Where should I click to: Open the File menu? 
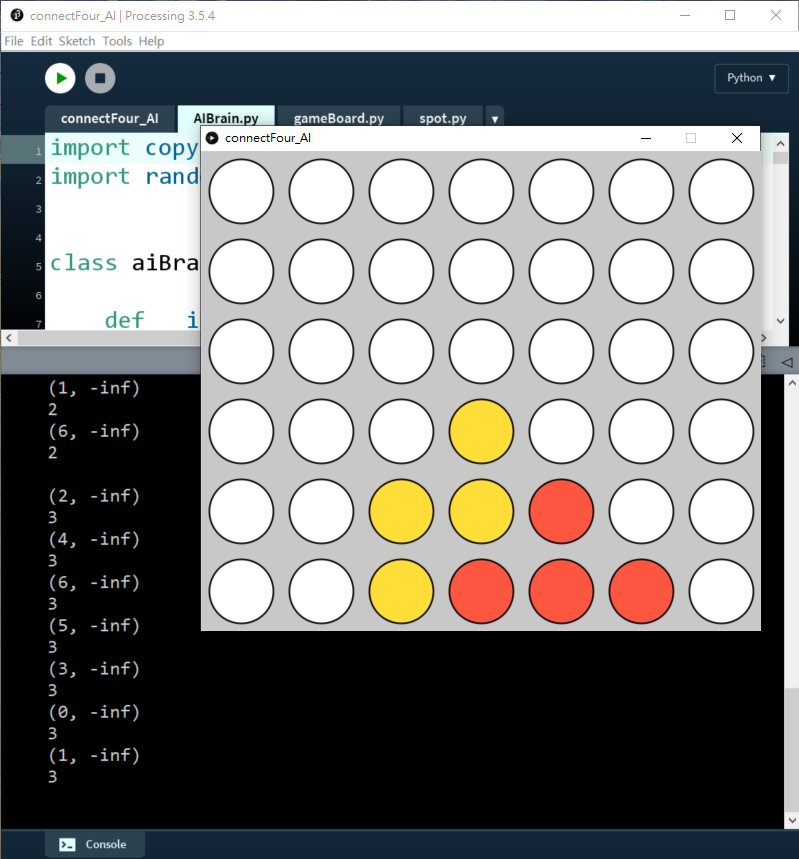click(x=14, y=41)
